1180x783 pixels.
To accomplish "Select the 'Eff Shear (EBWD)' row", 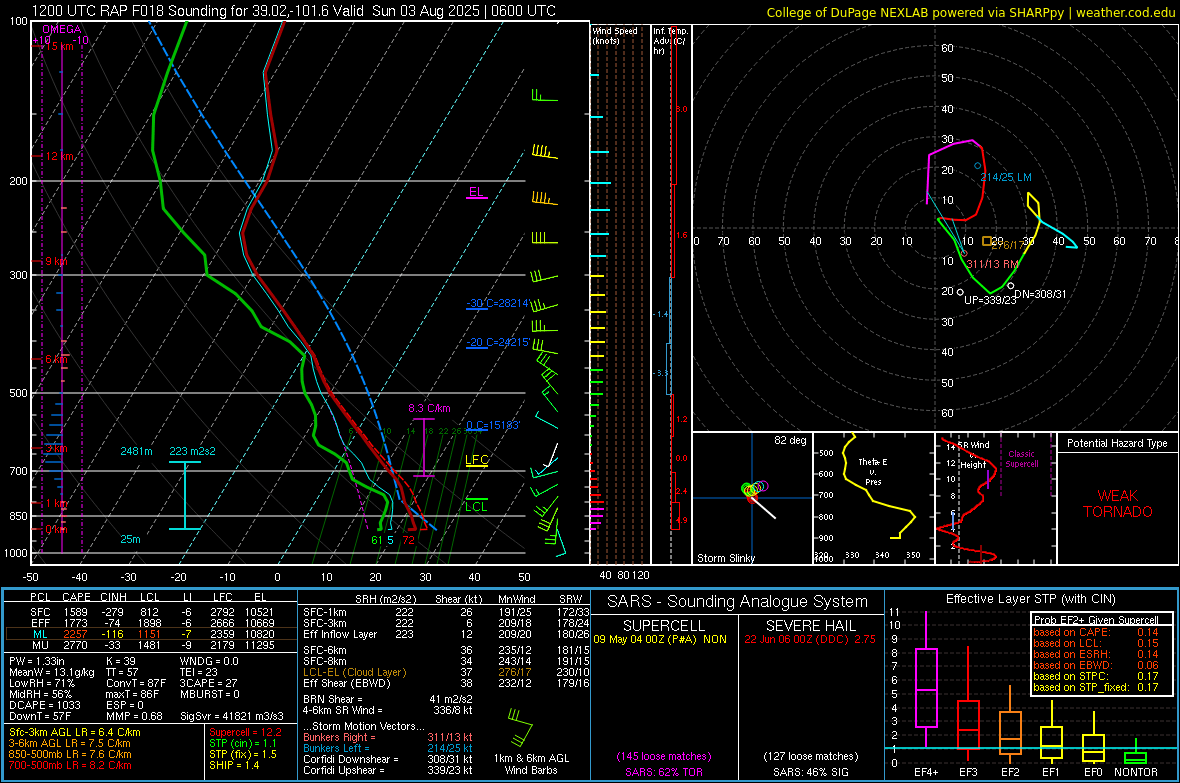I will [x=446, y=683].
